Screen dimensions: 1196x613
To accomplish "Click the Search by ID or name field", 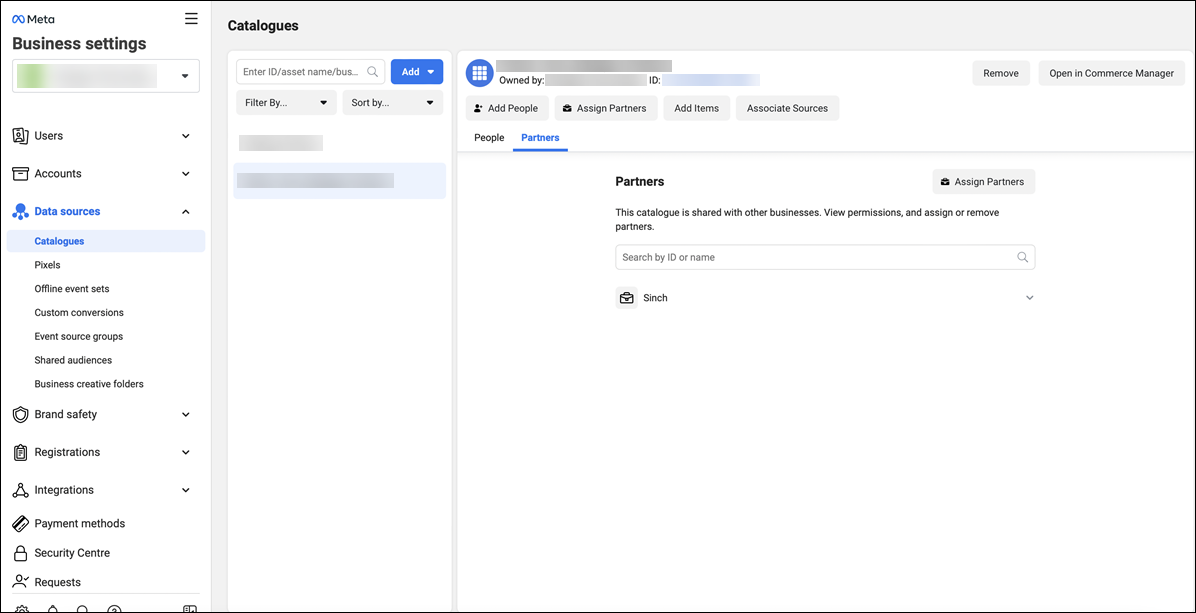I will pos(825,257).
